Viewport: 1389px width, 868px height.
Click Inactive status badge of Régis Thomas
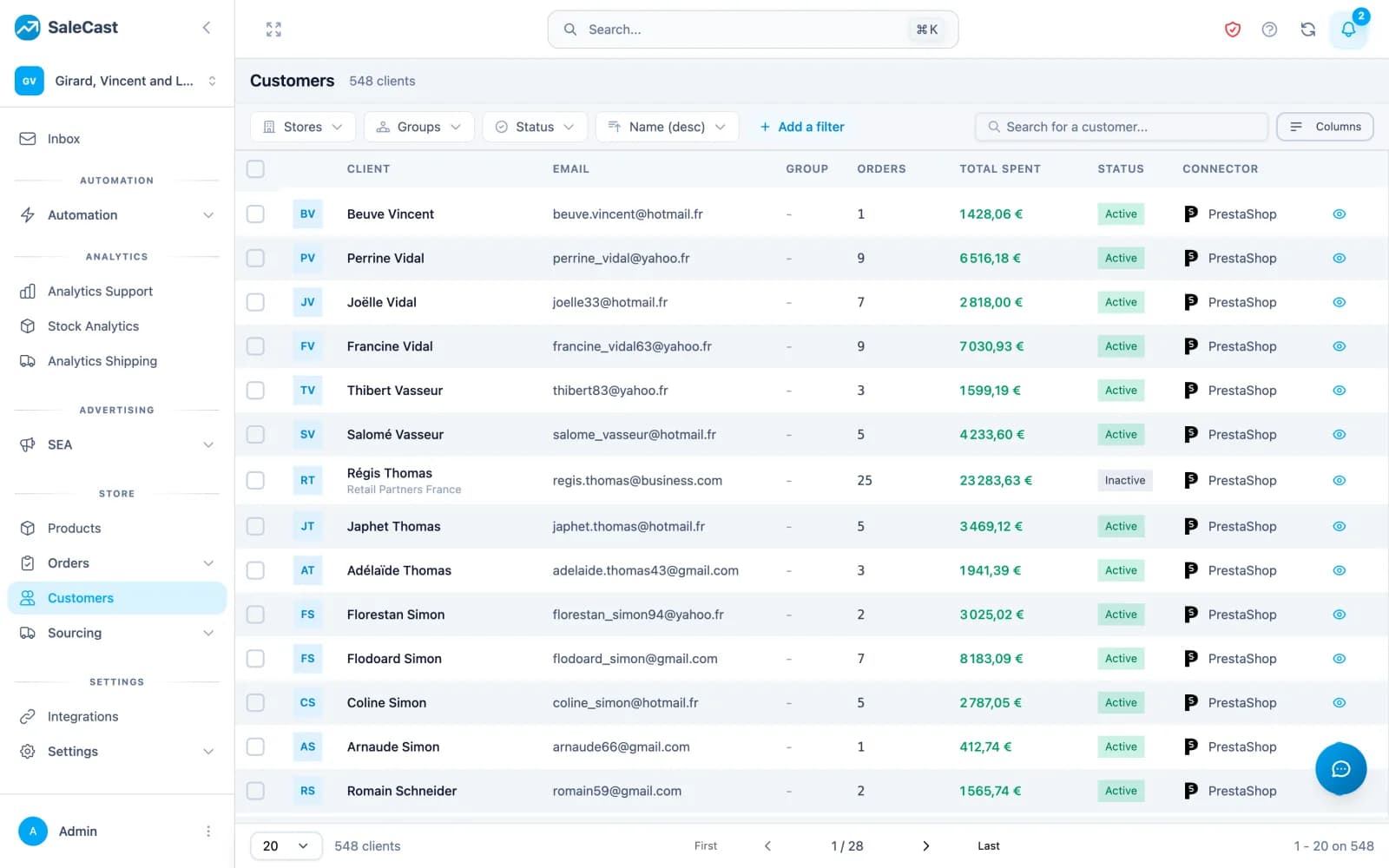pos(1124,480)
